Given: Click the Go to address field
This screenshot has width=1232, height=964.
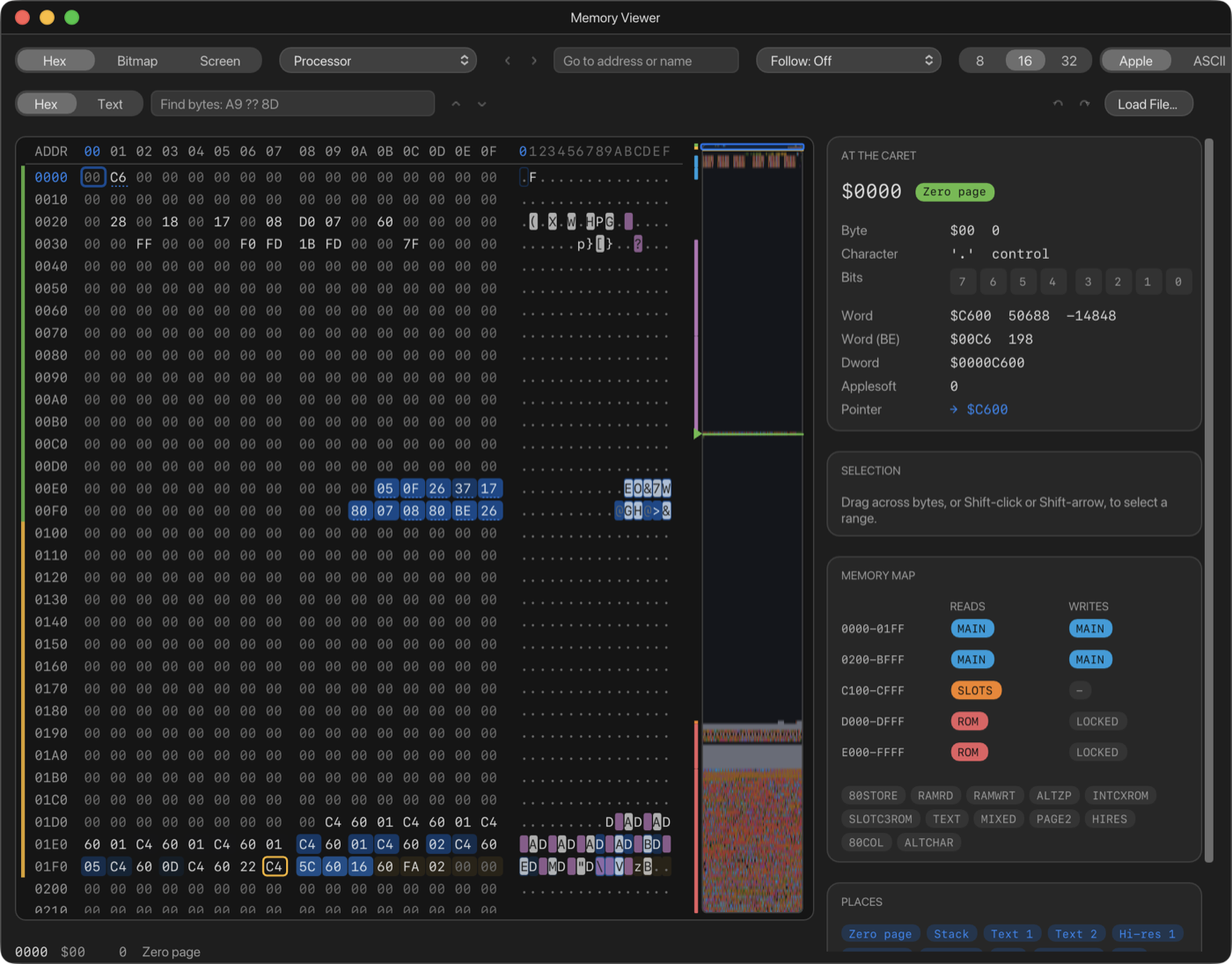Looking at the screenshot, I should point(646,61).
